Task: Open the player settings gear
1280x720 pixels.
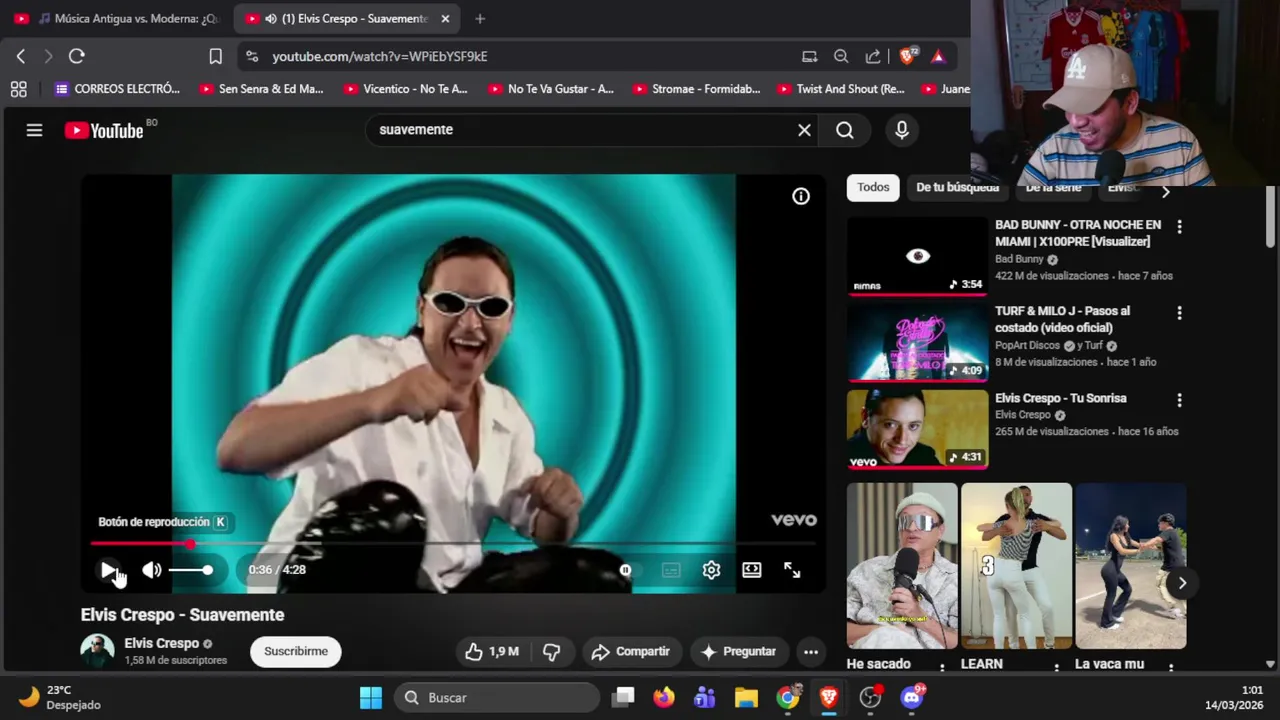Action: coord(711,570)
